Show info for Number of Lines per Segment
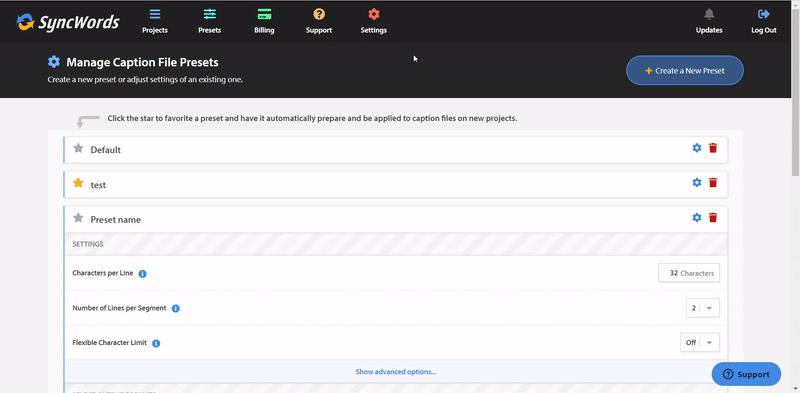800x393 pixels. tap(176, 309)
